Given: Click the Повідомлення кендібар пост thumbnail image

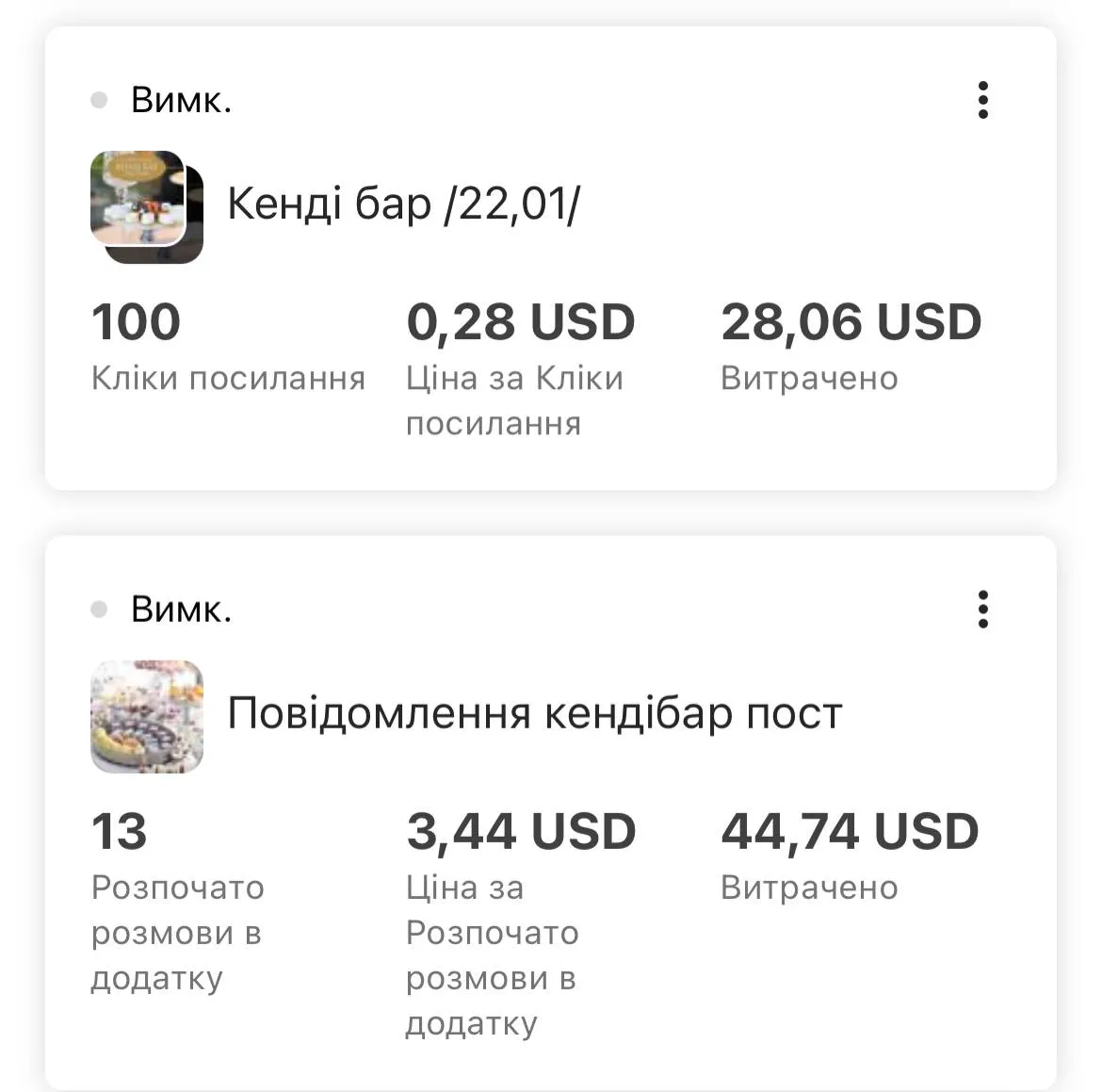Looking at the screenshot, I should point(146,718).
